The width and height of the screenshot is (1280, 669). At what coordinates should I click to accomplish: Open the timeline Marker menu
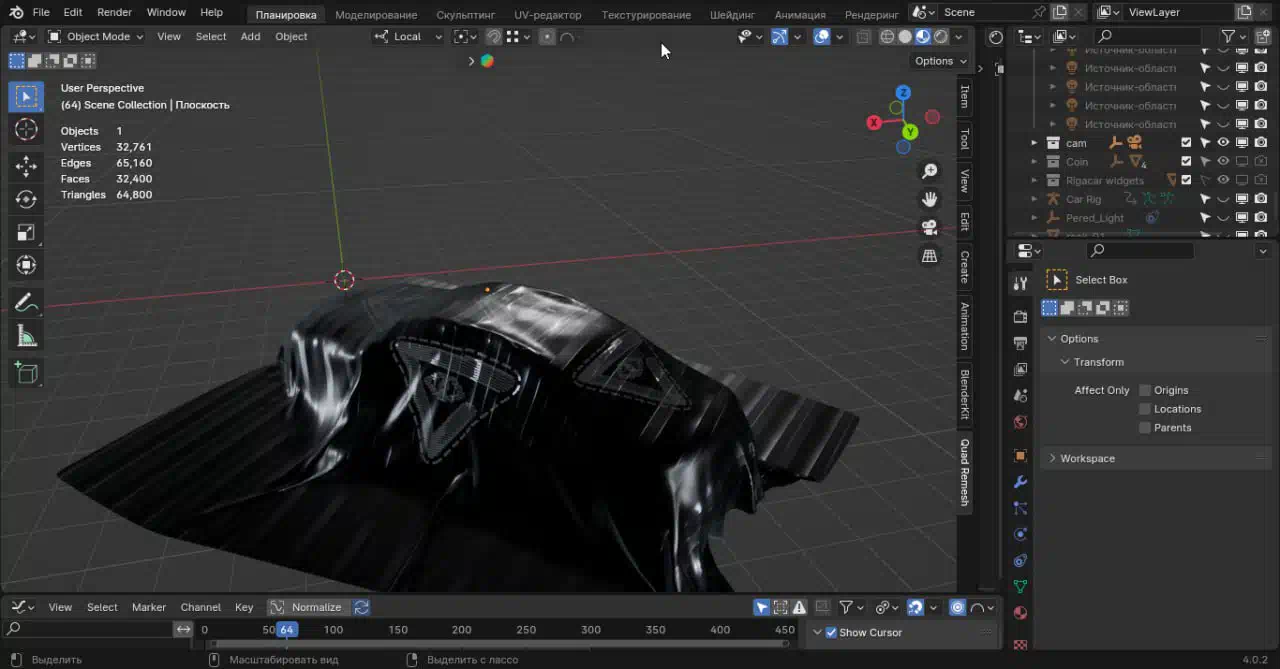click(x=149, y=607)
